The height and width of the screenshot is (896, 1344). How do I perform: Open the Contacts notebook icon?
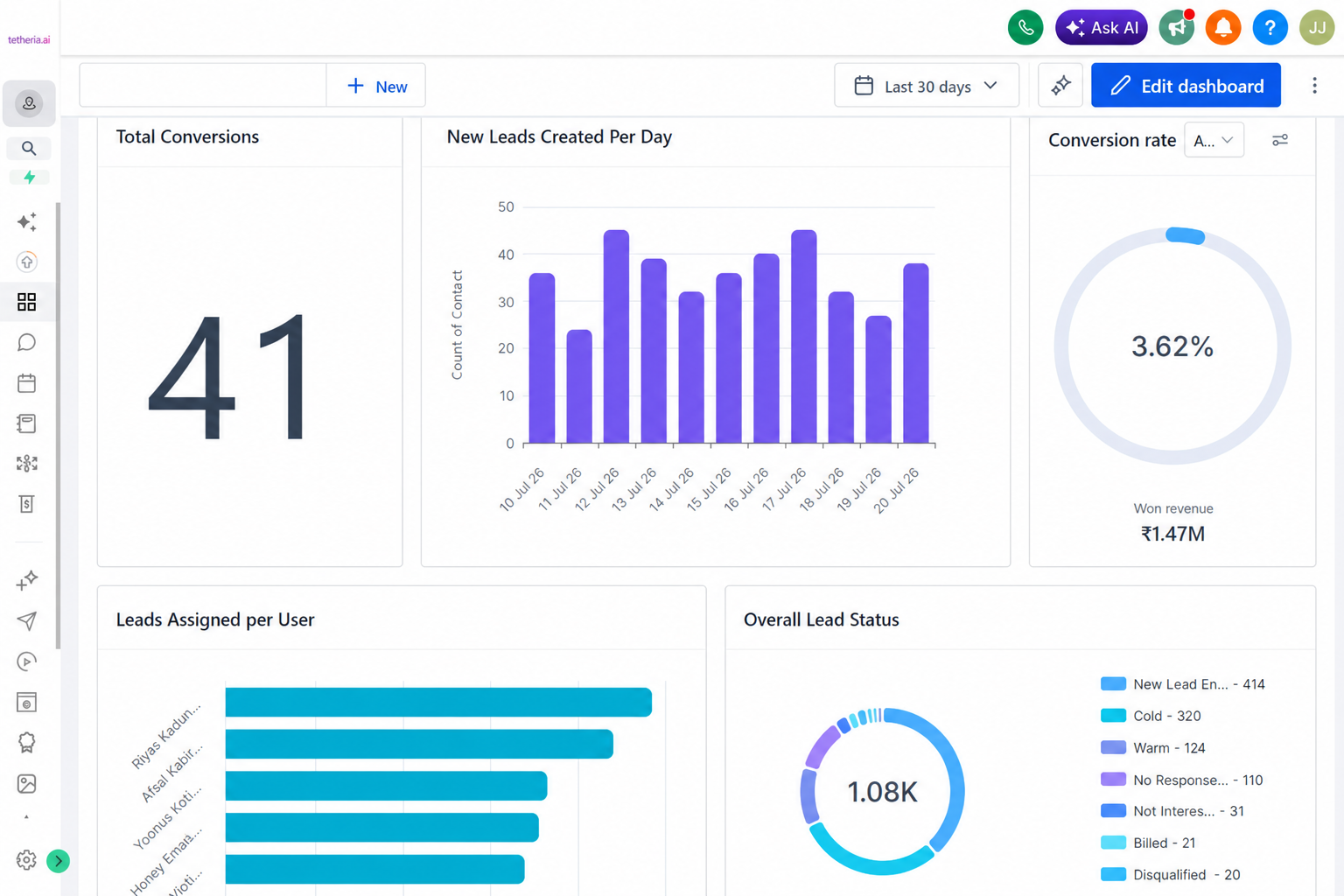[x=27, y=423]
